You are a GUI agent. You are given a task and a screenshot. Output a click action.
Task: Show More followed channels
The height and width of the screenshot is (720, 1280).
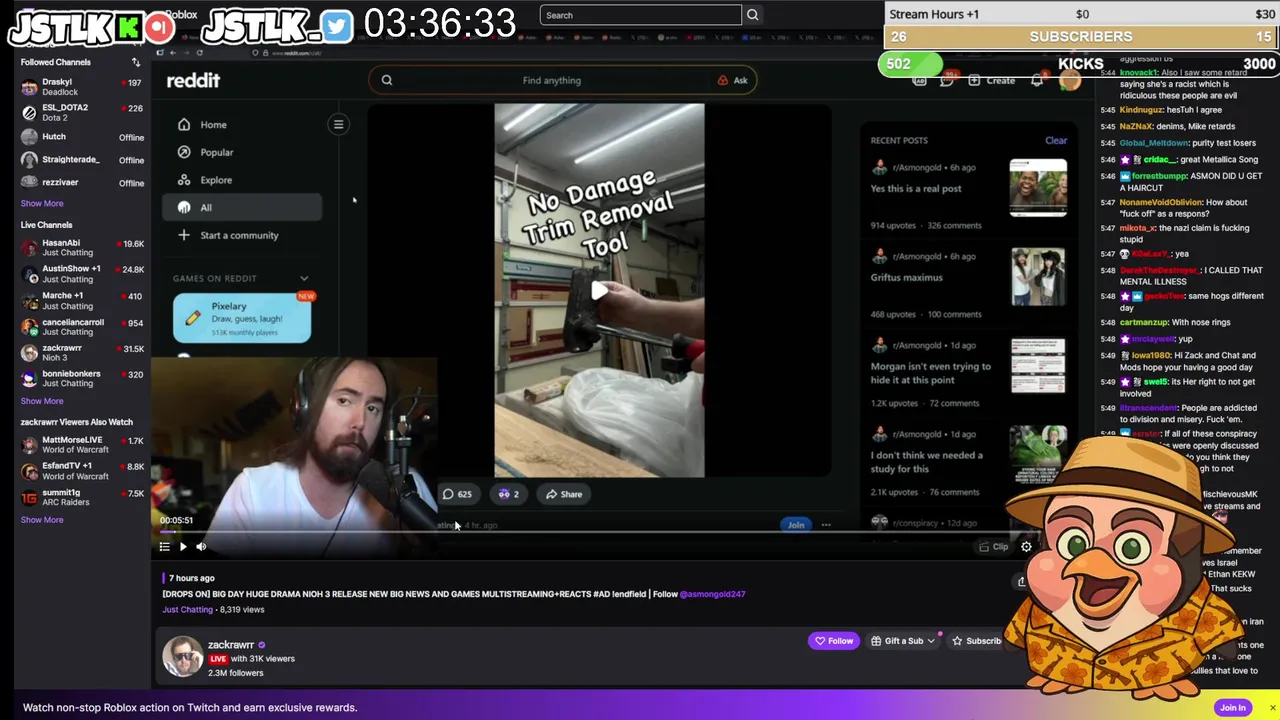(42, 203)
